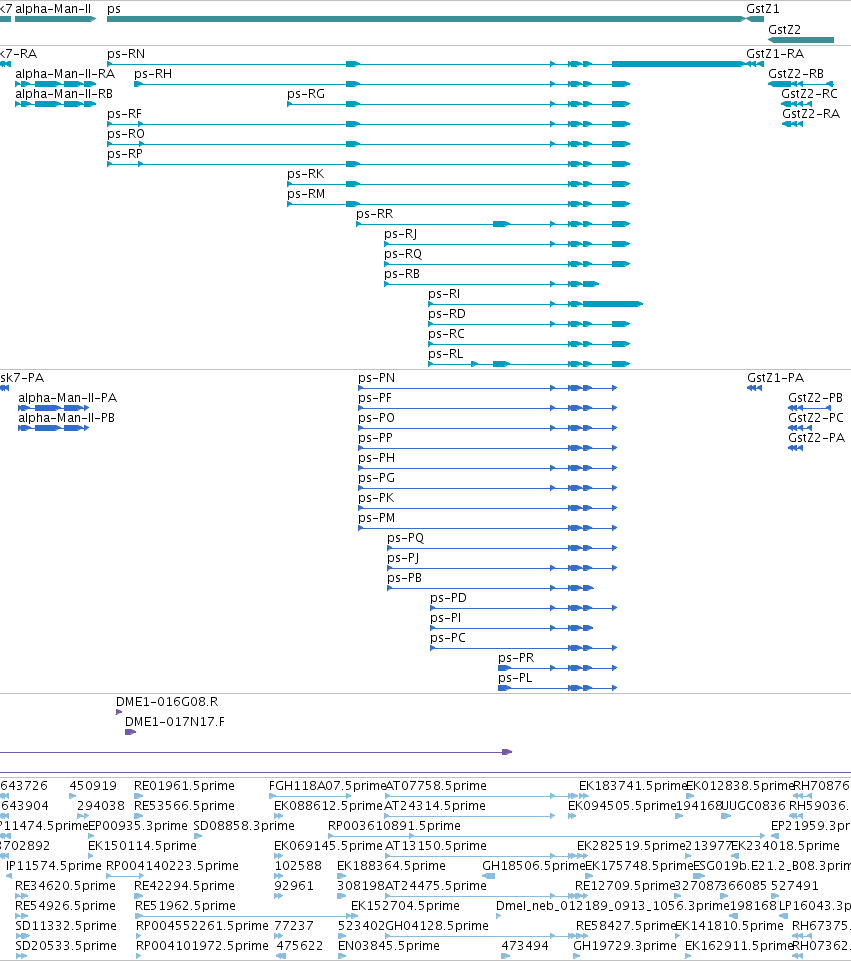851x961 pixels.
Task: Select EST GH18506.5prime
Action: [534, 866]
